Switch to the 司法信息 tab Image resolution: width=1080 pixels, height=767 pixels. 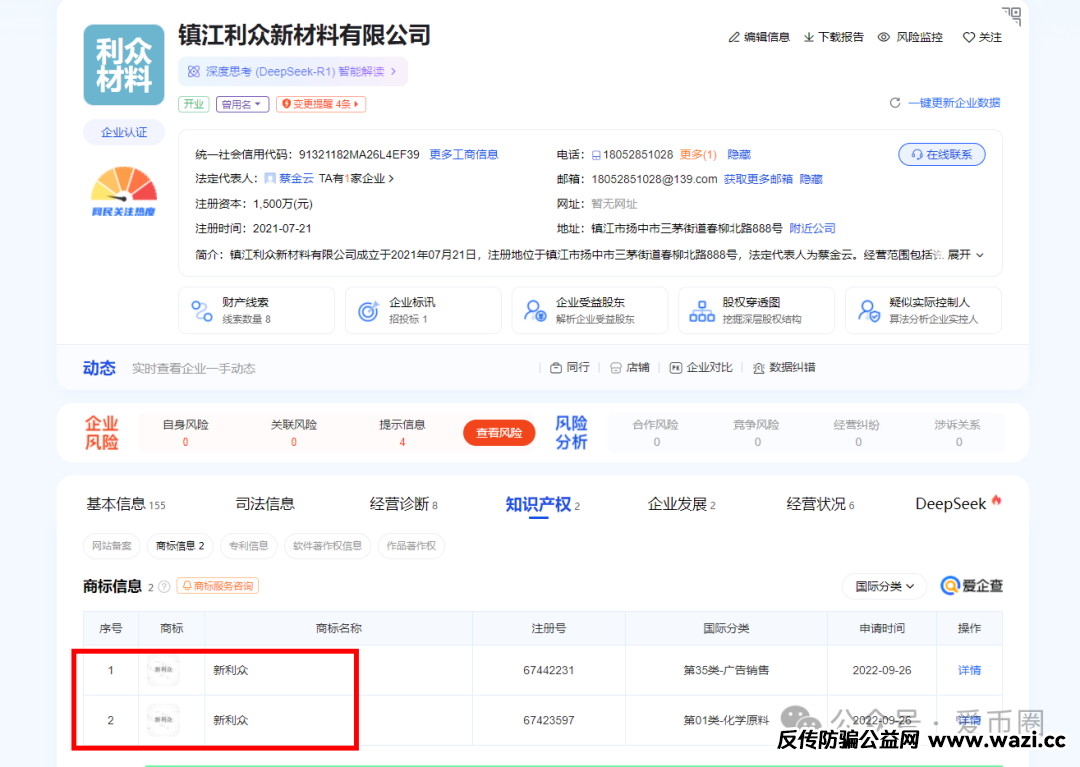coord(264,504)
